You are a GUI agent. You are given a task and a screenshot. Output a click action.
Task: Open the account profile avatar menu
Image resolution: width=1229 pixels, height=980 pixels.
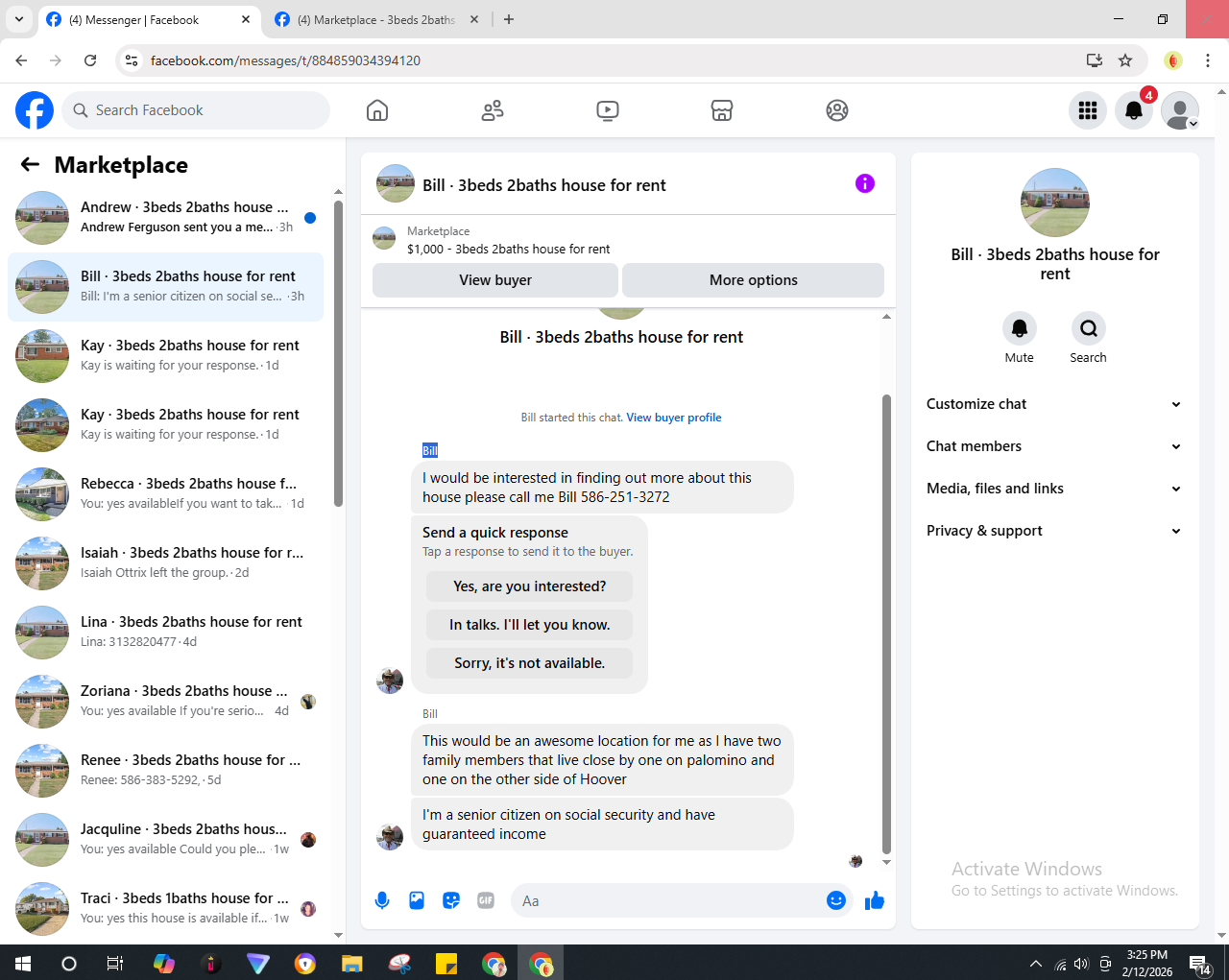[1180, 110]
